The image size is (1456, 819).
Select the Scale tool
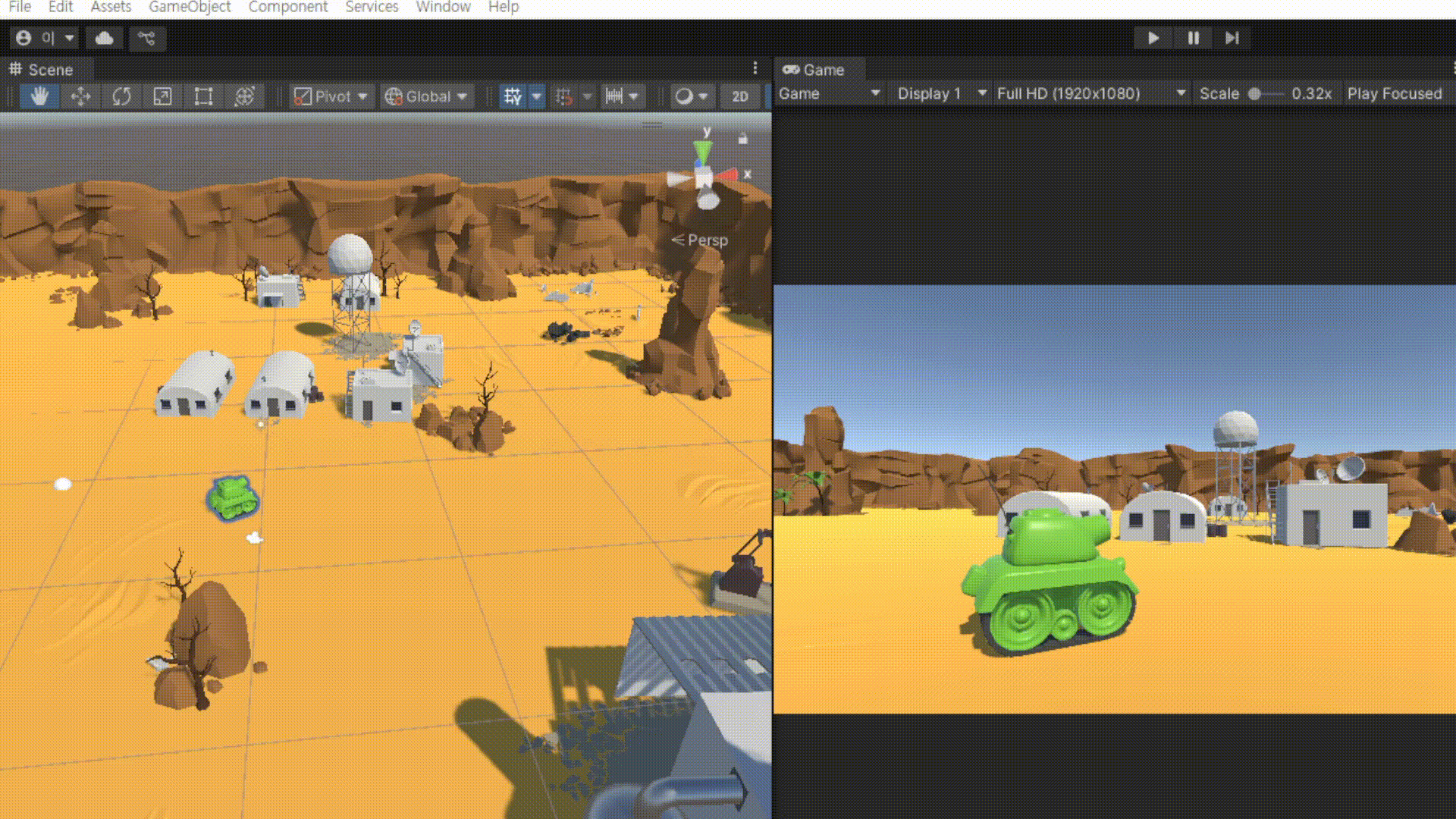pyautogui.click(x=162, y=96)
